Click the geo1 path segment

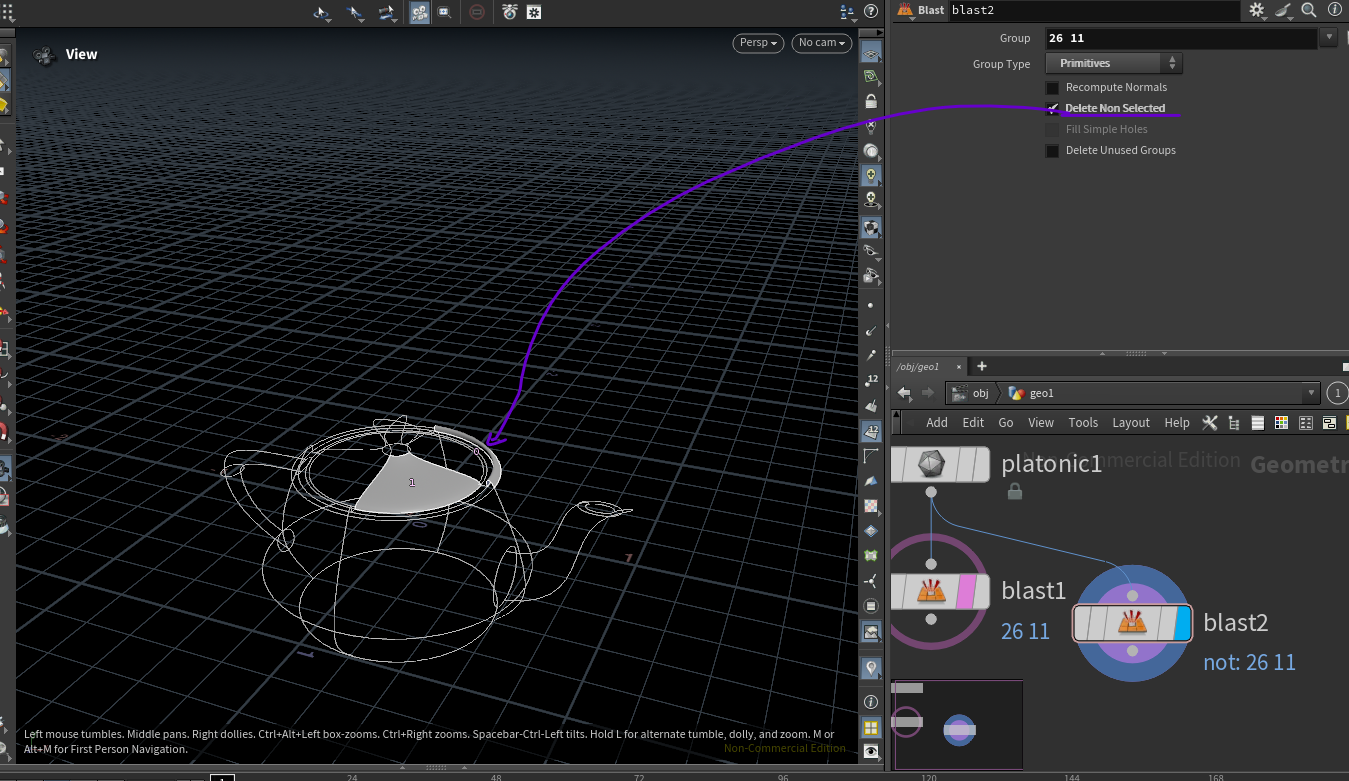(x=1032, y=393)
